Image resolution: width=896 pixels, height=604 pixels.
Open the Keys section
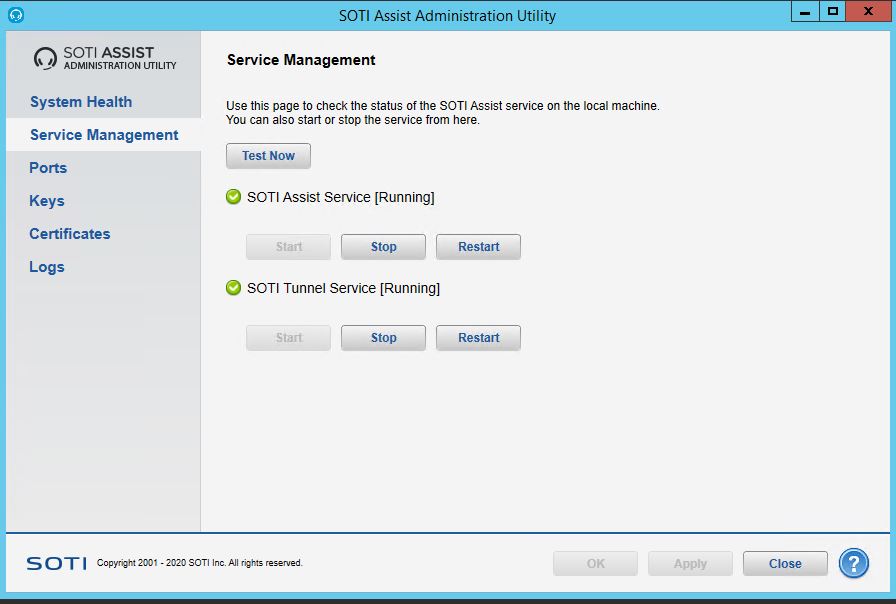click(x=47, y=201)
